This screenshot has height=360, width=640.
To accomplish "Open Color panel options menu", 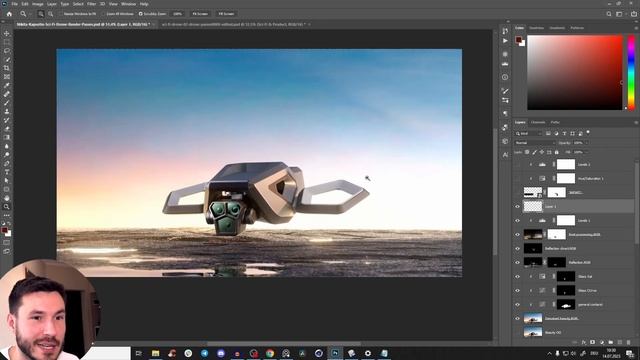I will pos(636,28).
